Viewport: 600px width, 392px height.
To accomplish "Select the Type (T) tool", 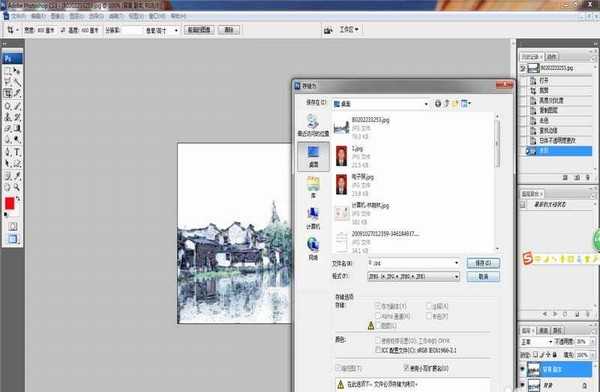I will click(x=17, y=153).
